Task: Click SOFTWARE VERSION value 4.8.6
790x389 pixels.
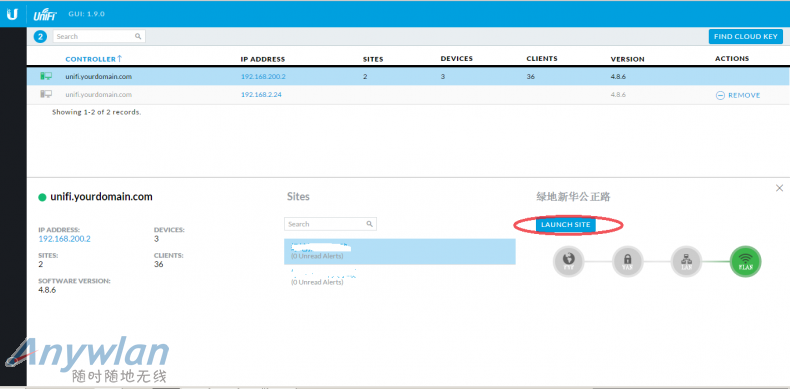Action: click(x=47, y=290)
